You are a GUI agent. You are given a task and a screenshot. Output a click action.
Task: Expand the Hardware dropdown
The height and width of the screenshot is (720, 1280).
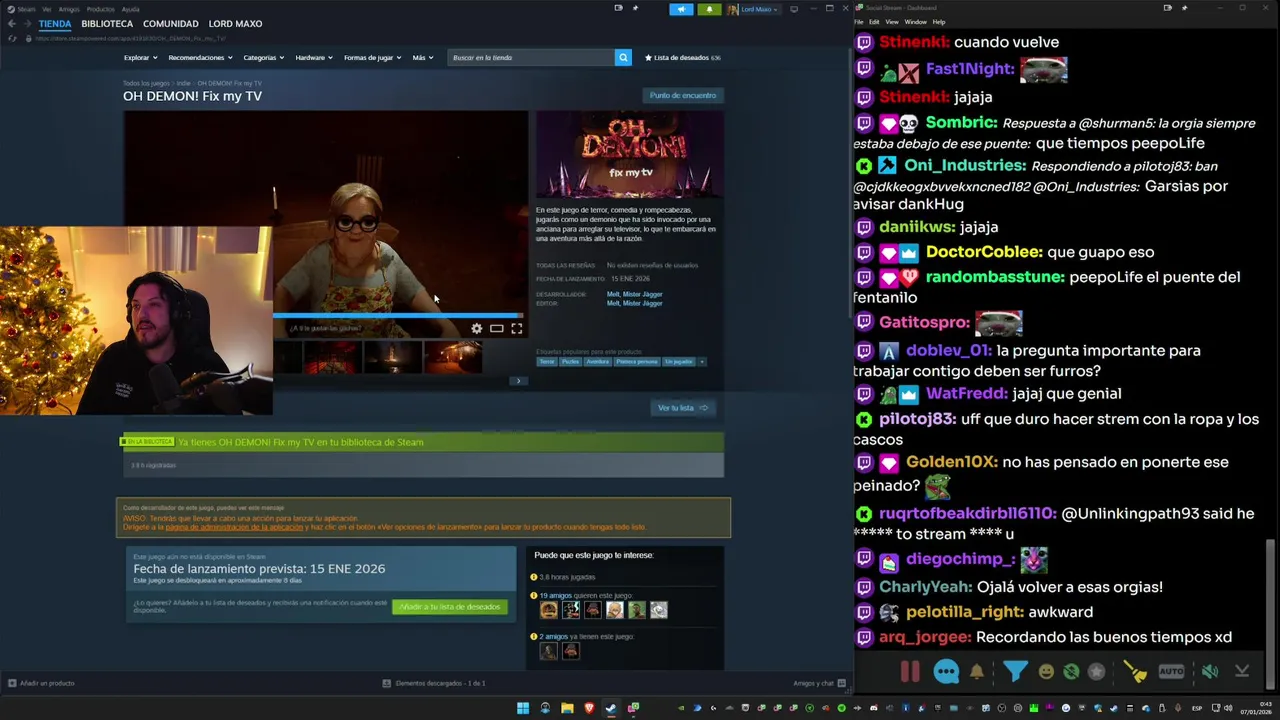pos(313,57)
